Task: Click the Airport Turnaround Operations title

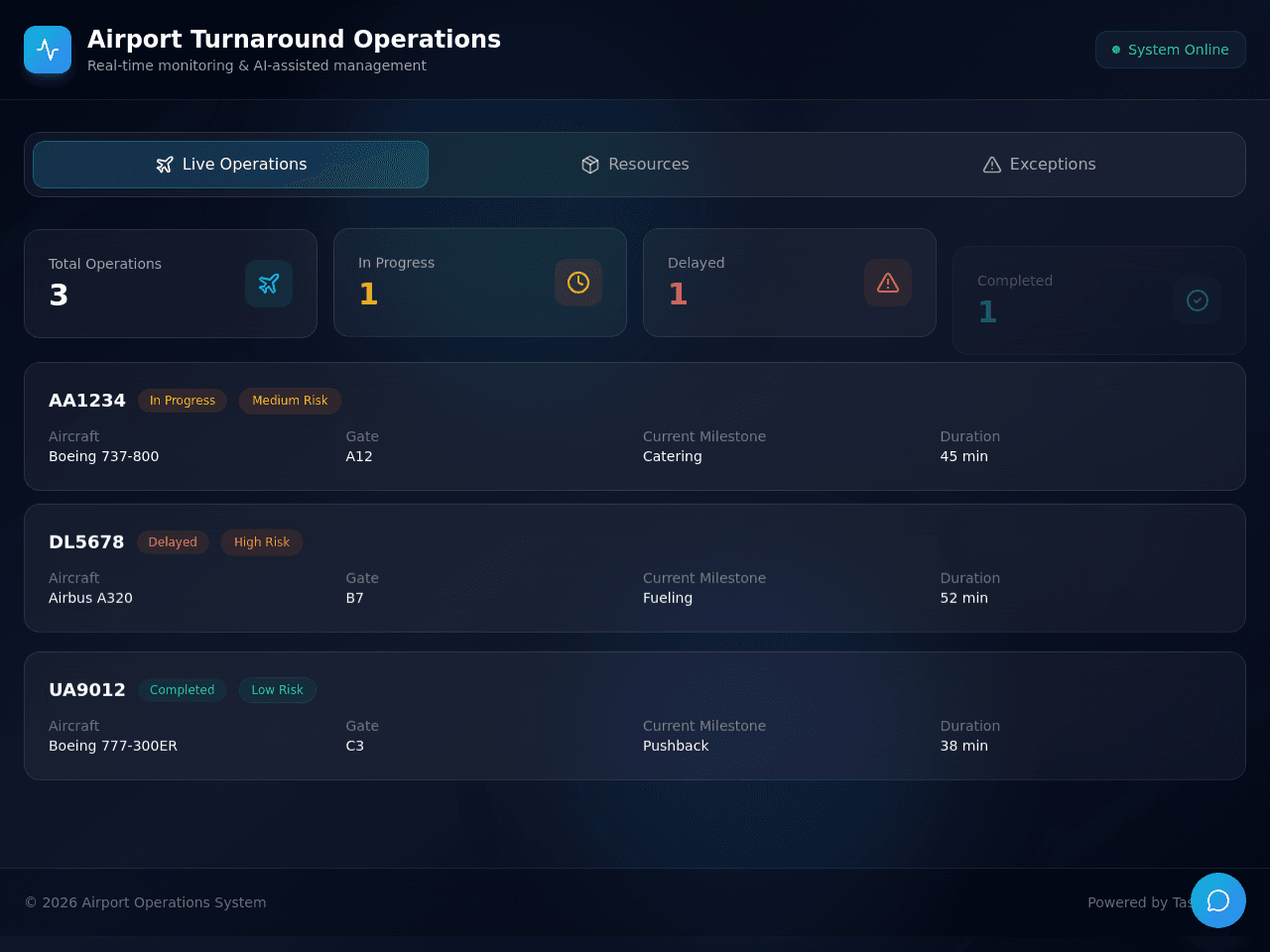Action: (x=294, y=39)
